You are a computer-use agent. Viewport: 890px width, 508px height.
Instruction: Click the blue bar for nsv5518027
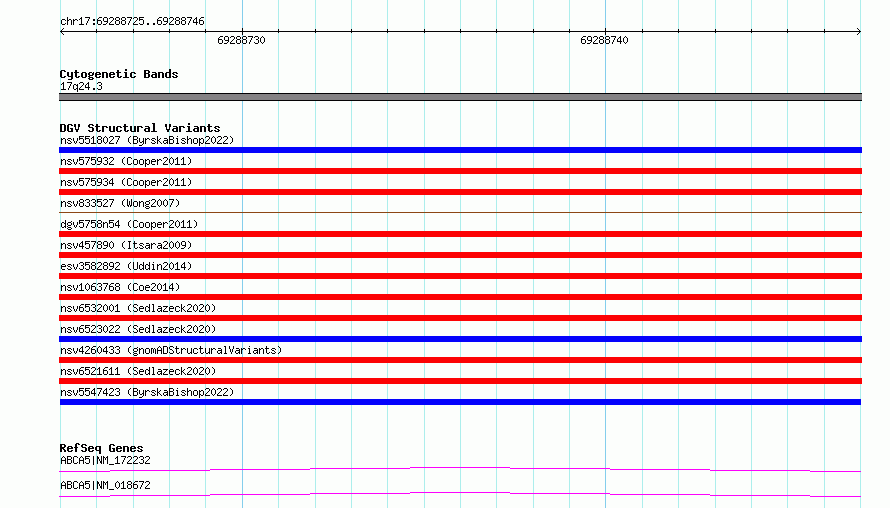(x=460, y=150)
